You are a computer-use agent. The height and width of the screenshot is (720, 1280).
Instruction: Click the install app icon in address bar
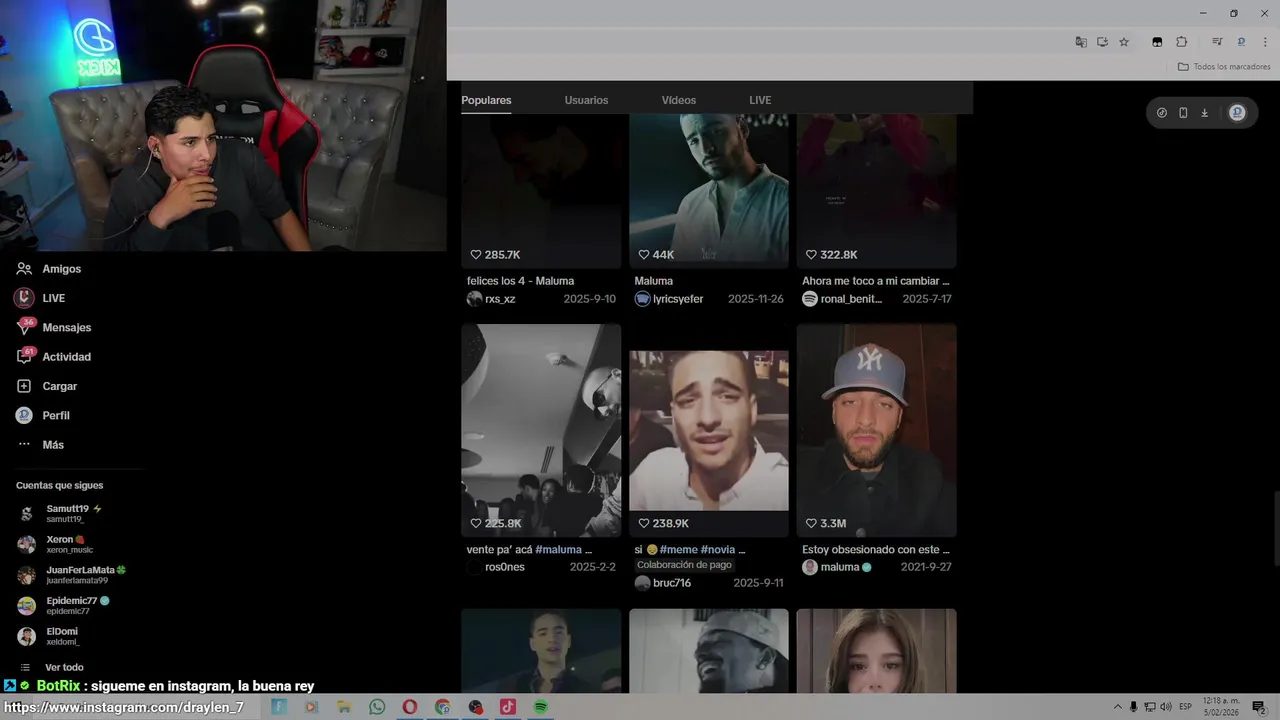click(1102, 42)
